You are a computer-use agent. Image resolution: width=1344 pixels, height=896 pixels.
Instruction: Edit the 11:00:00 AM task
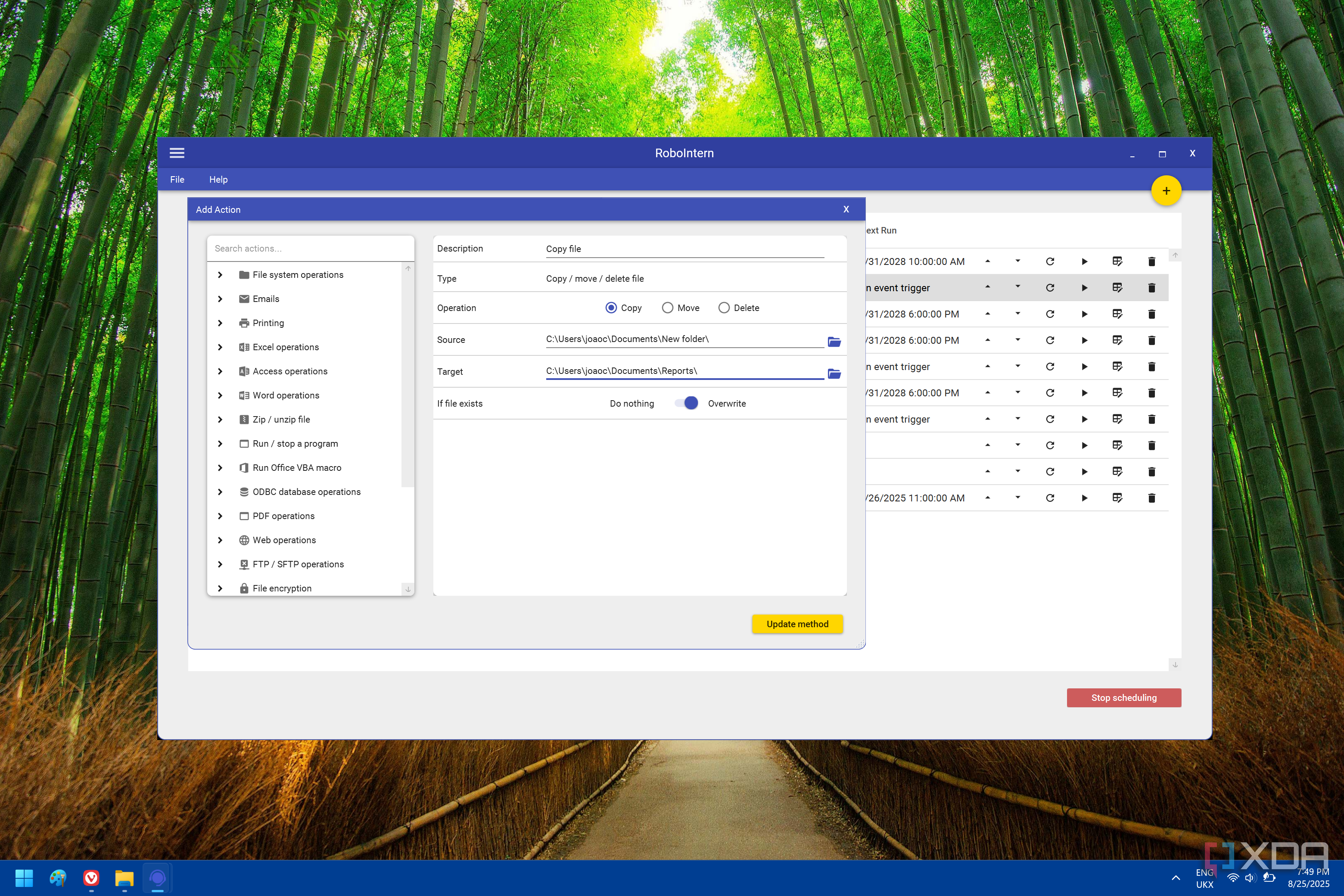tap(1117, 498)
